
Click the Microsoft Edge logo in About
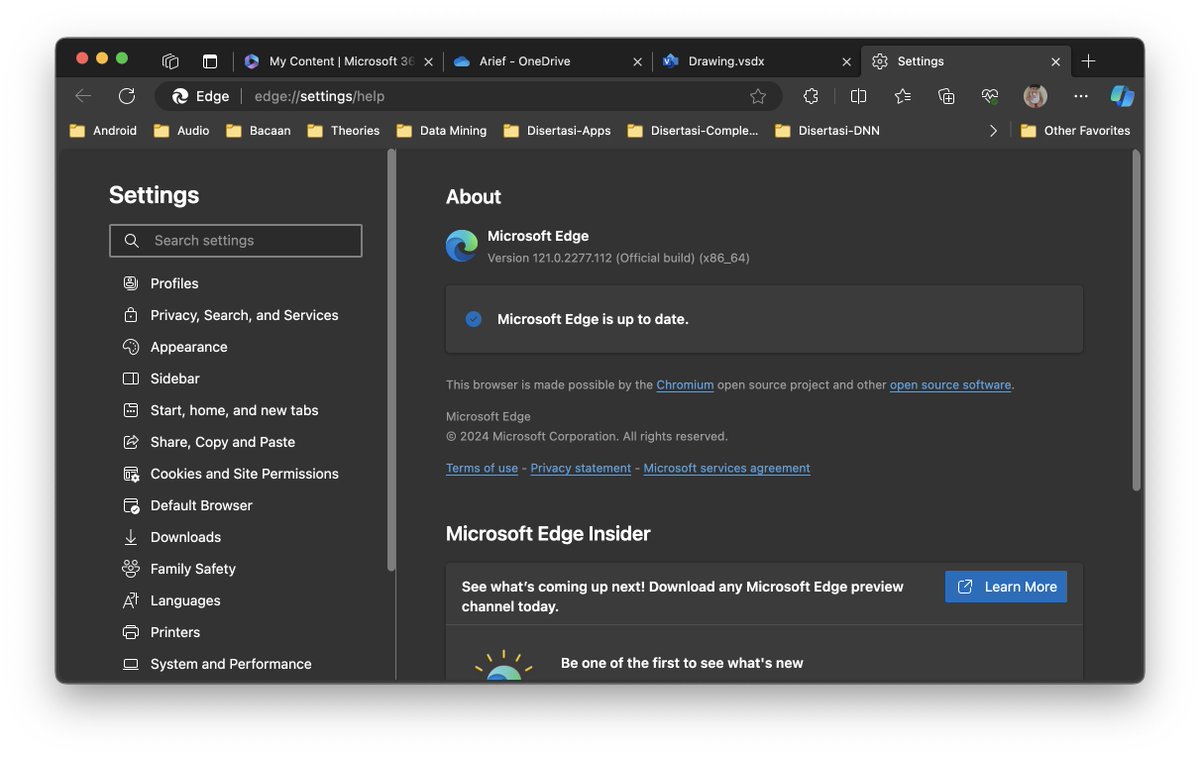(462, 246)
